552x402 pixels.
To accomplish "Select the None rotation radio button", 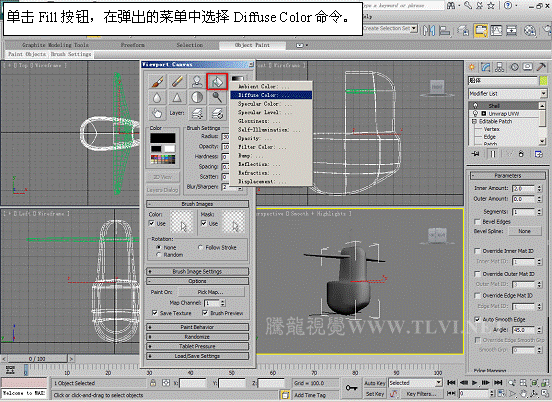I will pyautogui.click(x=159, y=247).
